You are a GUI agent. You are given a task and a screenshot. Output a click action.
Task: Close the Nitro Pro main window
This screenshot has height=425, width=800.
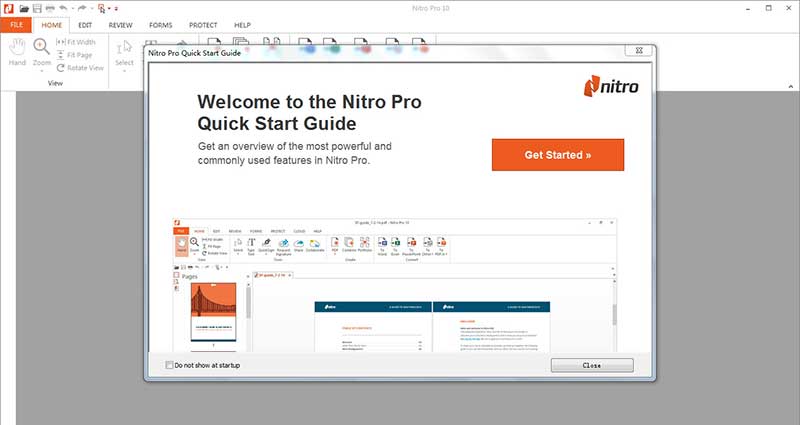(x=789, y=9)
